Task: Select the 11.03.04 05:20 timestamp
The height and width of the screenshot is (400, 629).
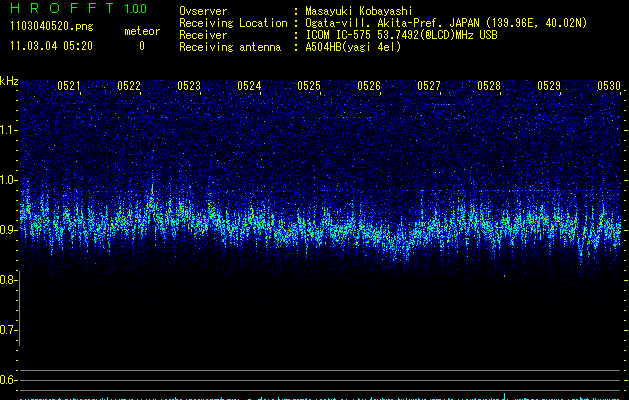Action: tap(51, 46)
